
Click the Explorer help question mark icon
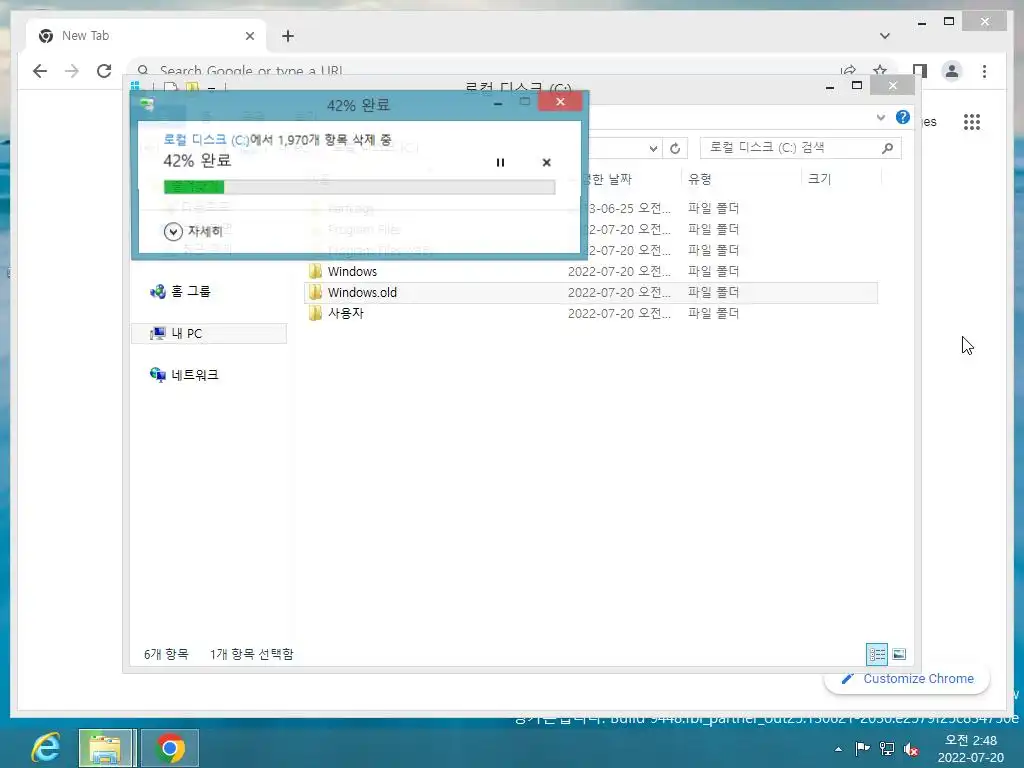pyautogui.click(x=903, y=118)
